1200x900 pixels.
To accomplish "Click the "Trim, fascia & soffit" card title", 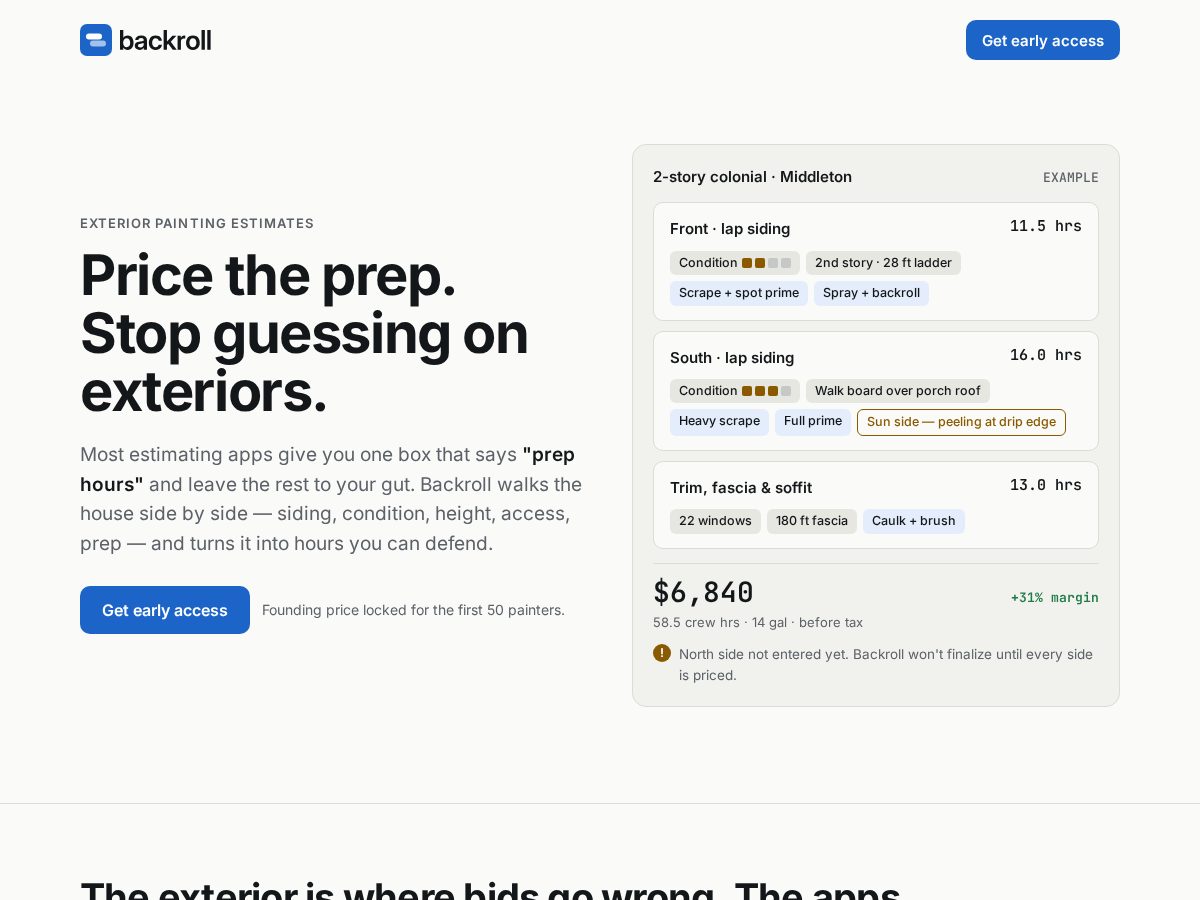I will (x=741, y=488).
